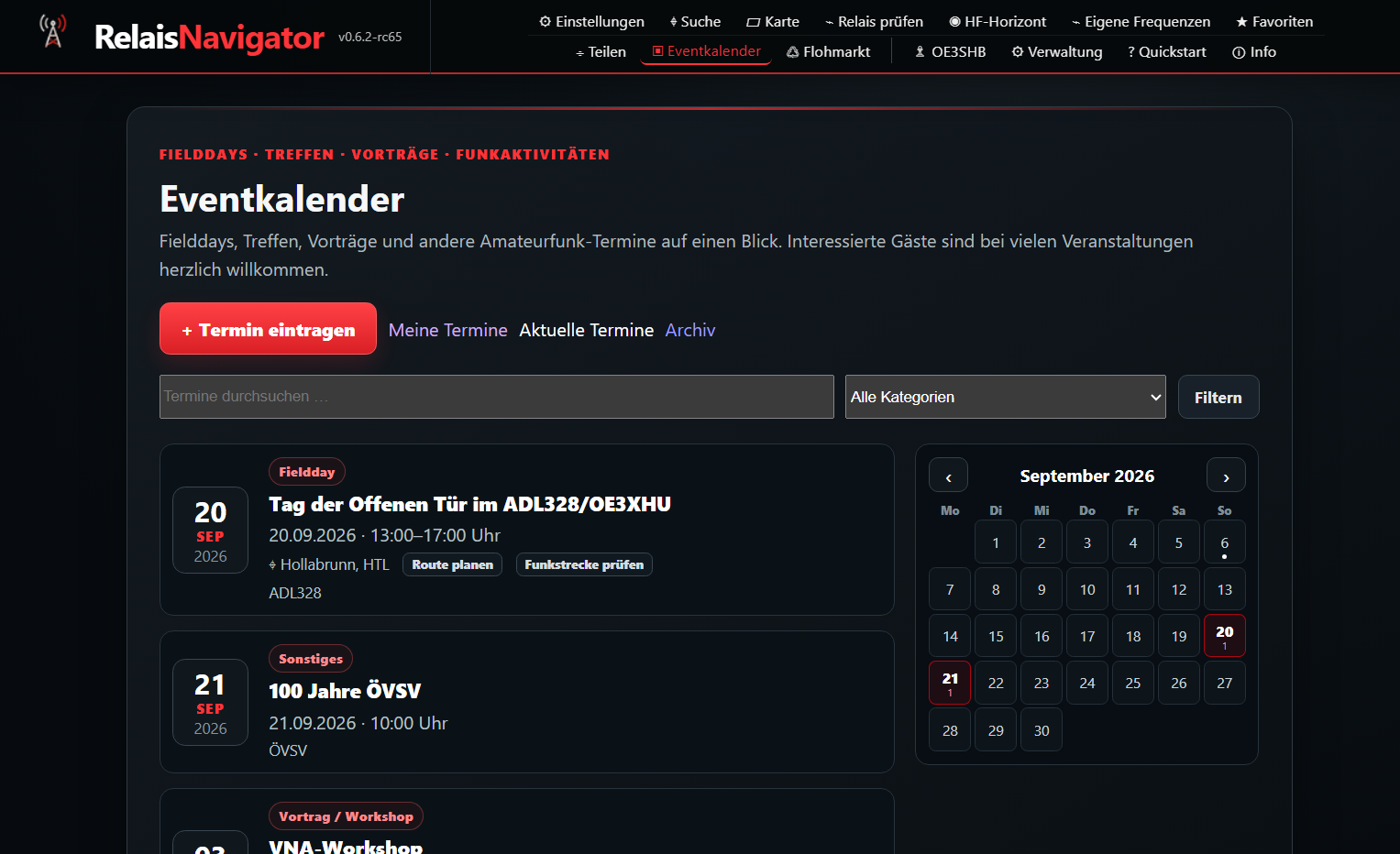
Task: Click the Teilen navigation item
Action: pyautogui.click(x=601, y=51)
